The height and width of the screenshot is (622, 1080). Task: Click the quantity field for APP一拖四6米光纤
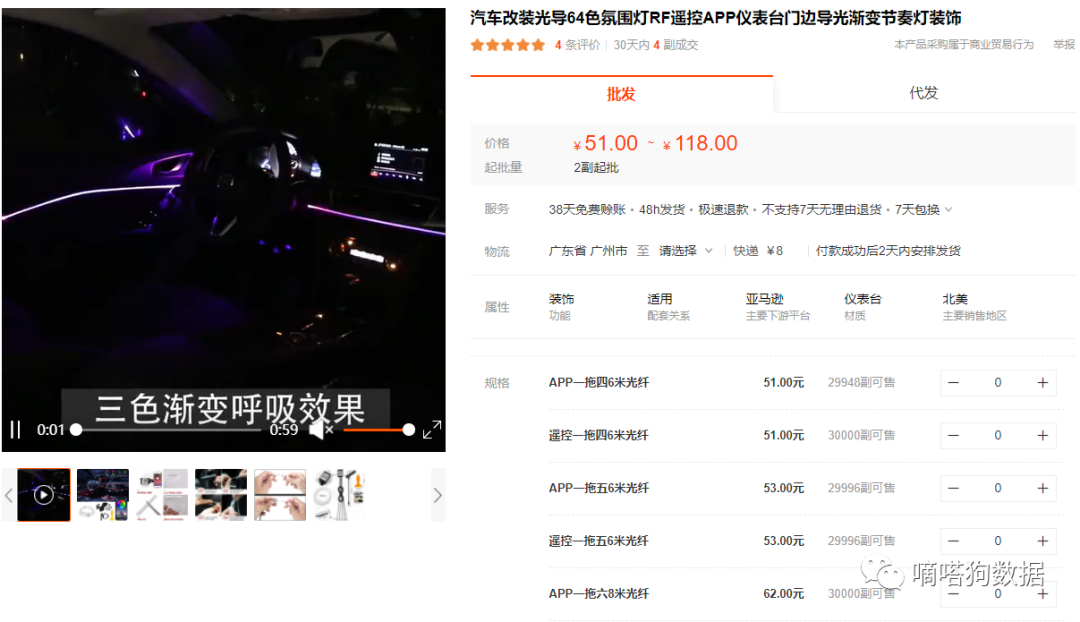(997, 383)
